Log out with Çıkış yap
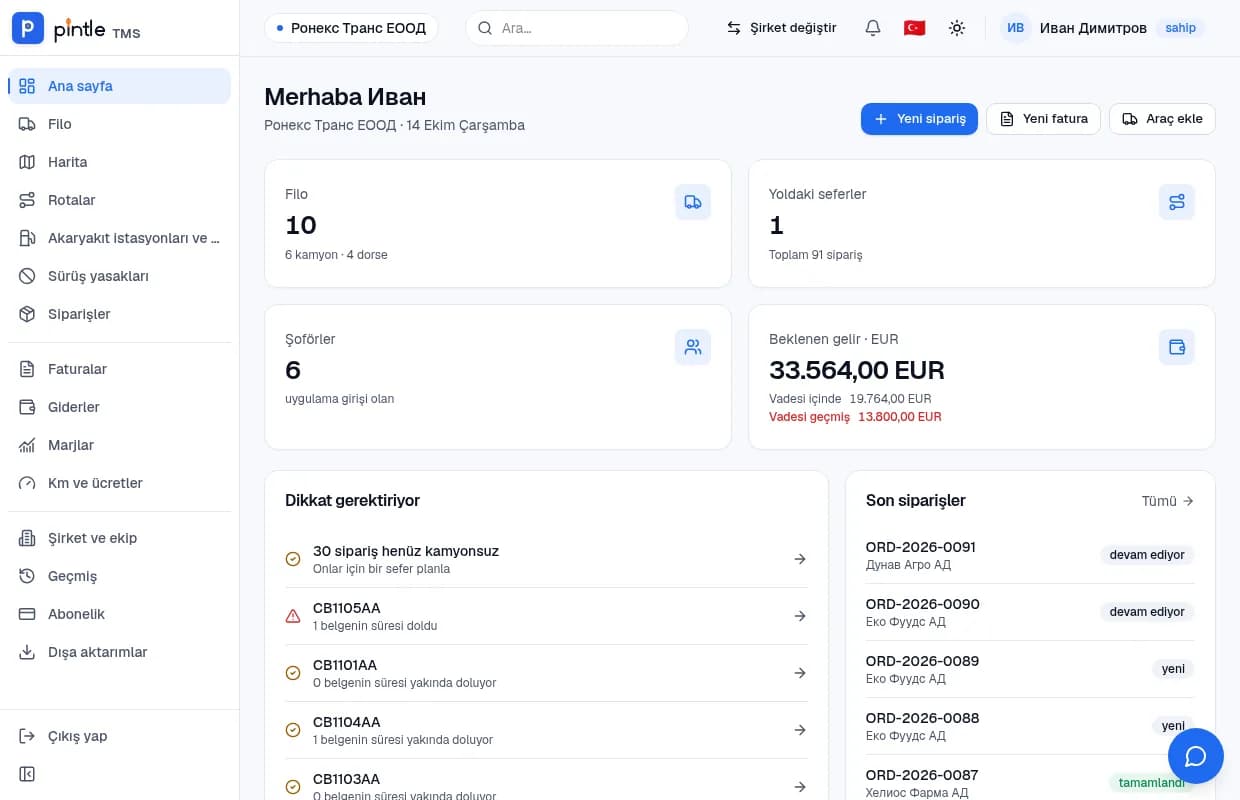 coord(120,736)
